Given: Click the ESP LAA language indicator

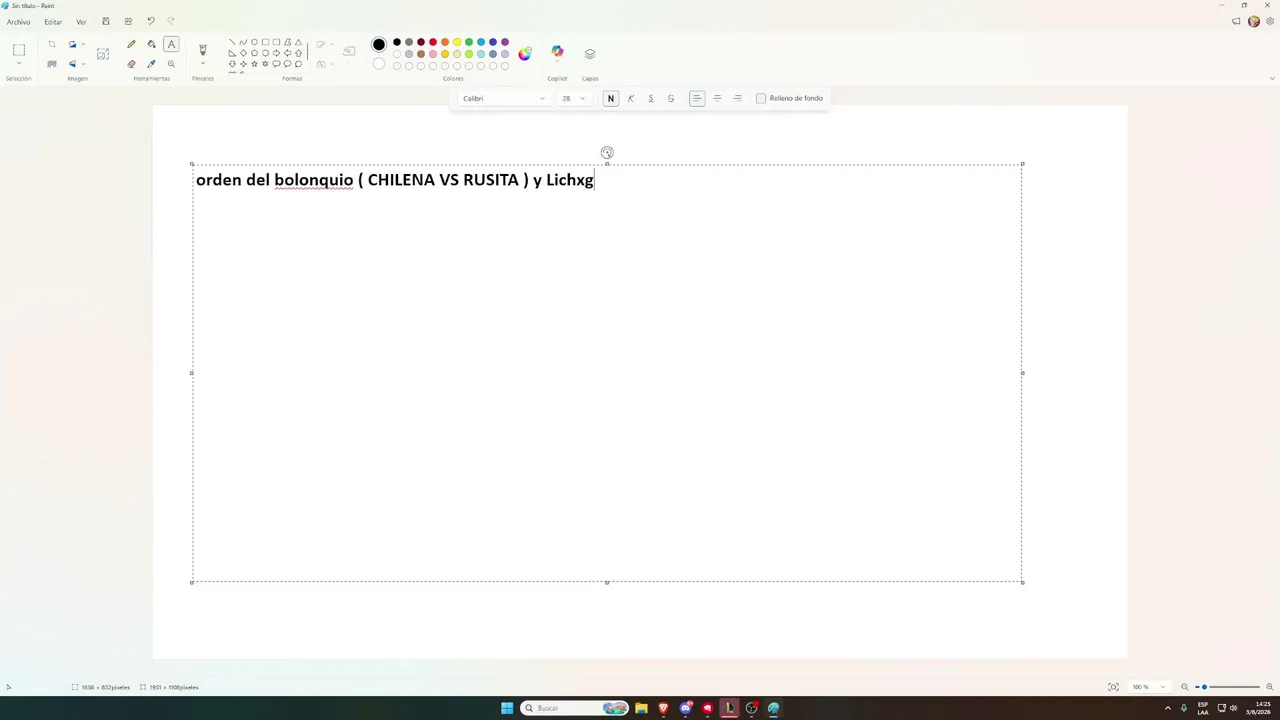Looking at the screenshot, I should [x=1203, y=708].
